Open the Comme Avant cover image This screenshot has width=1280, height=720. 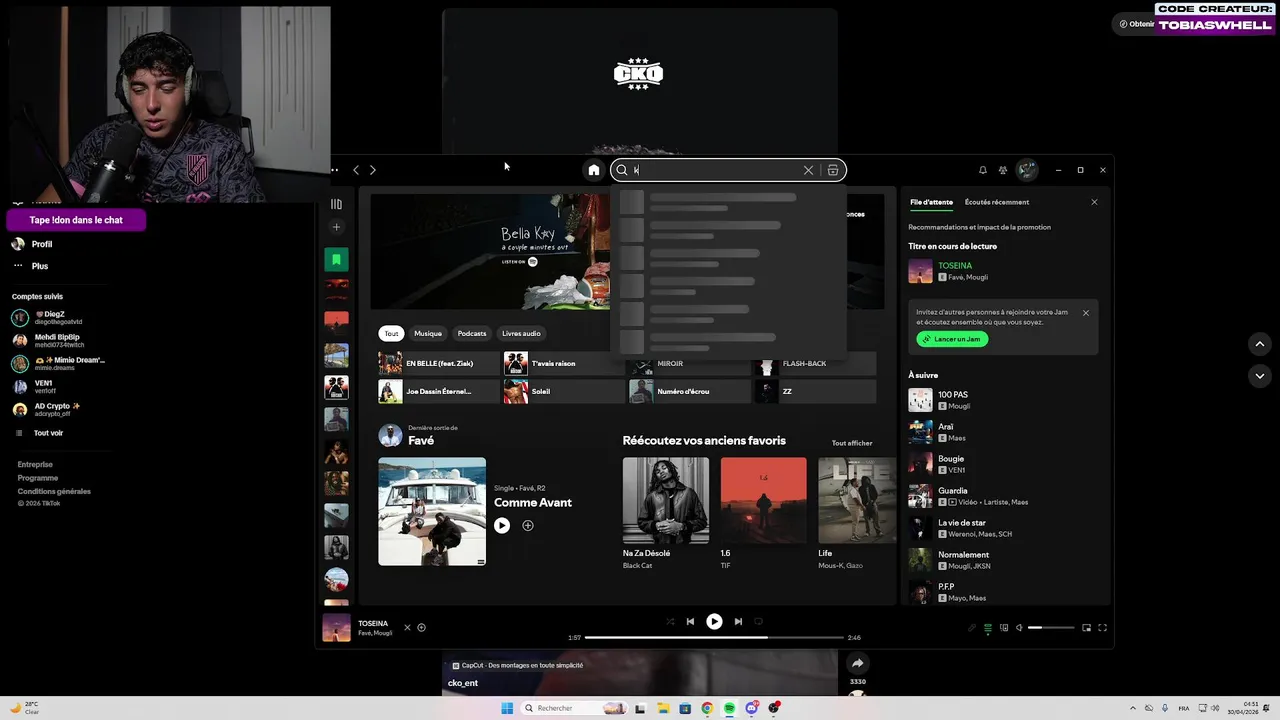click(x=432, y=511)
